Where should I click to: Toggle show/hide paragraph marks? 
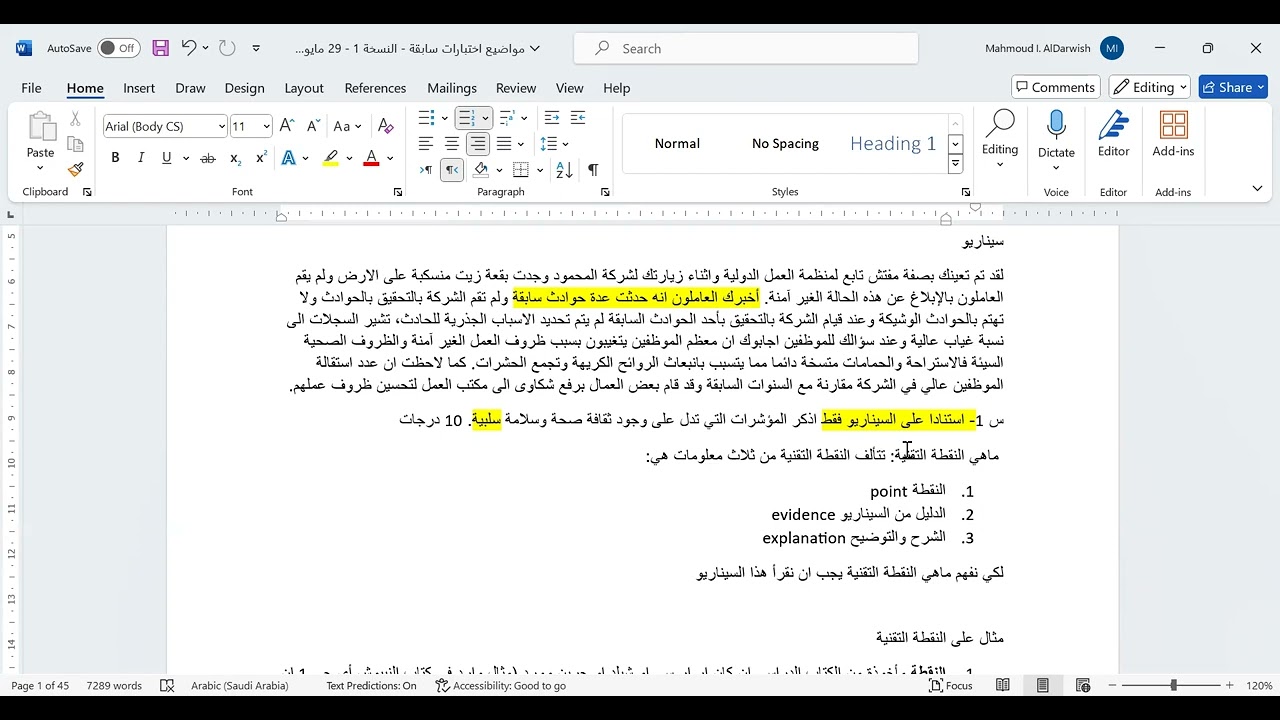pos(593,170)
